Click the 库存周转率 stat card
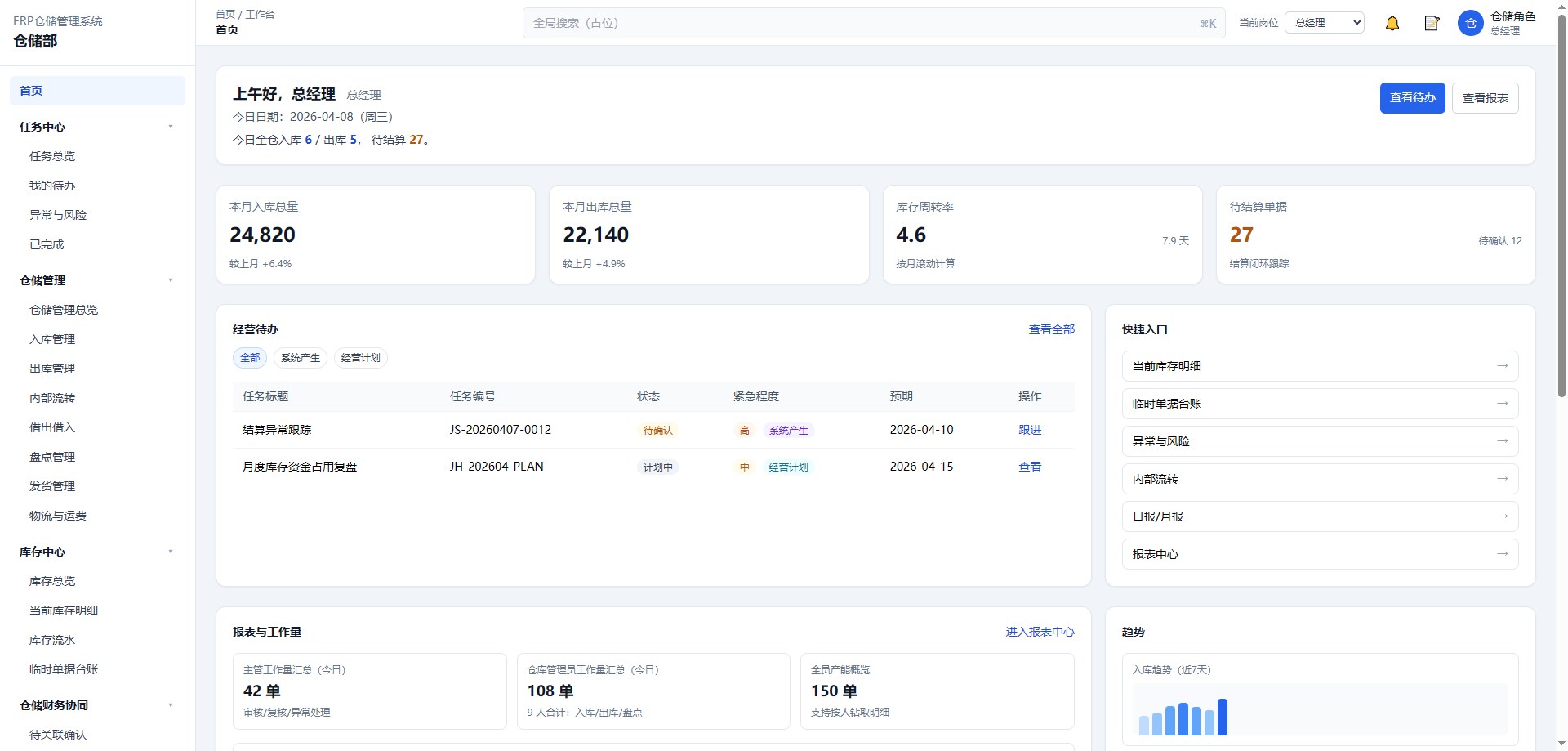 coord(1042,235)
